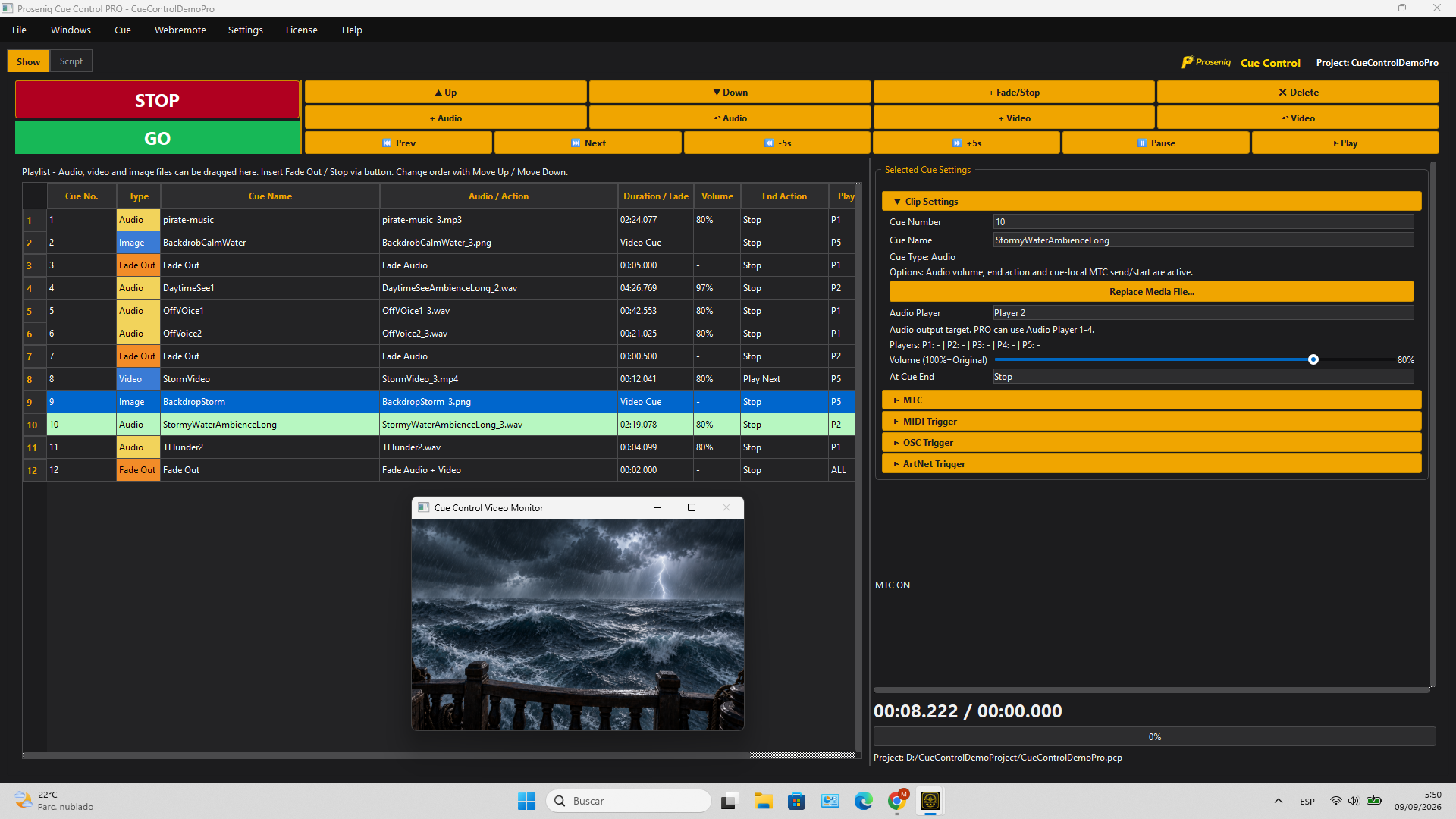Click the replace Audio button
The image size is (1456, 819).
click(x=730, y=118)
